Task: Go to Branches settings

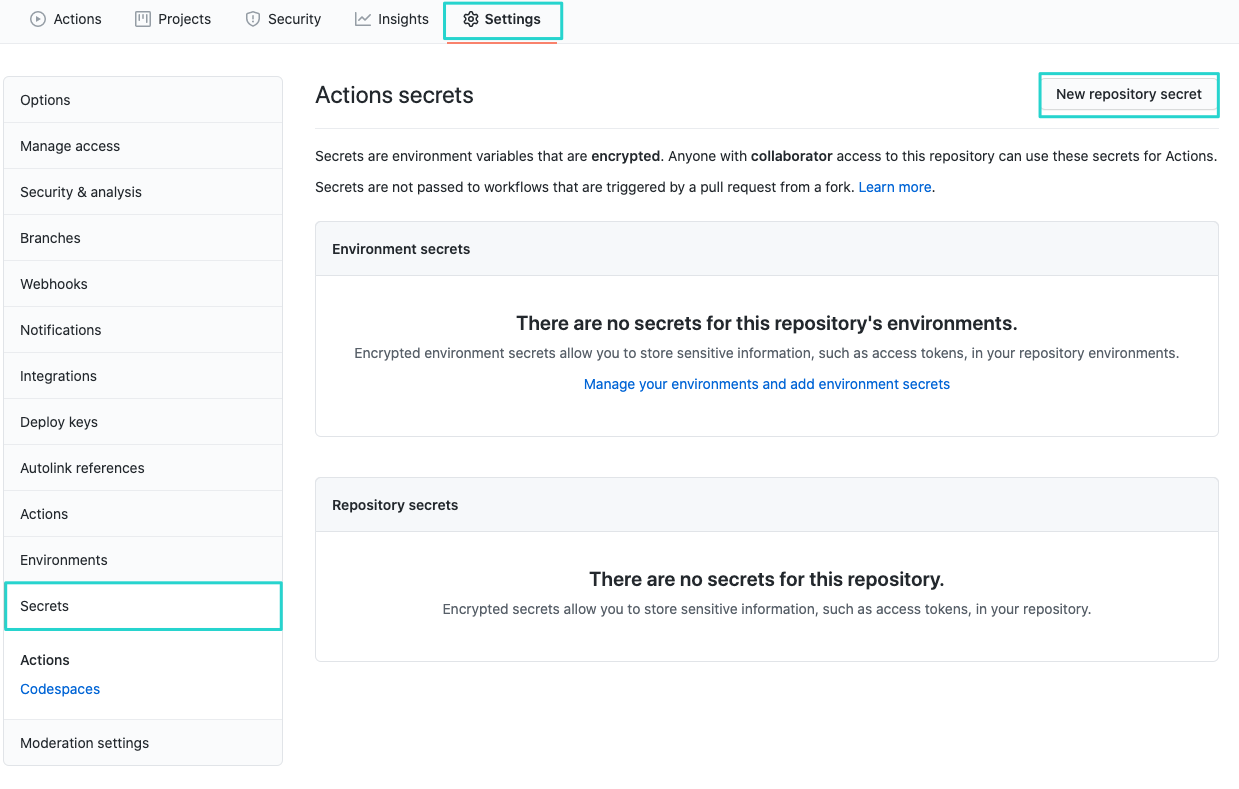Action: pyautogui.click(x=51, y=237)
